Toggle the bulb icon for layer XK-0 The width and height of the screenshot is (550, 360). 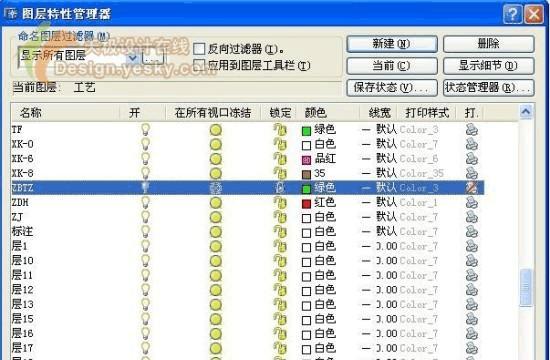(145, 144)
